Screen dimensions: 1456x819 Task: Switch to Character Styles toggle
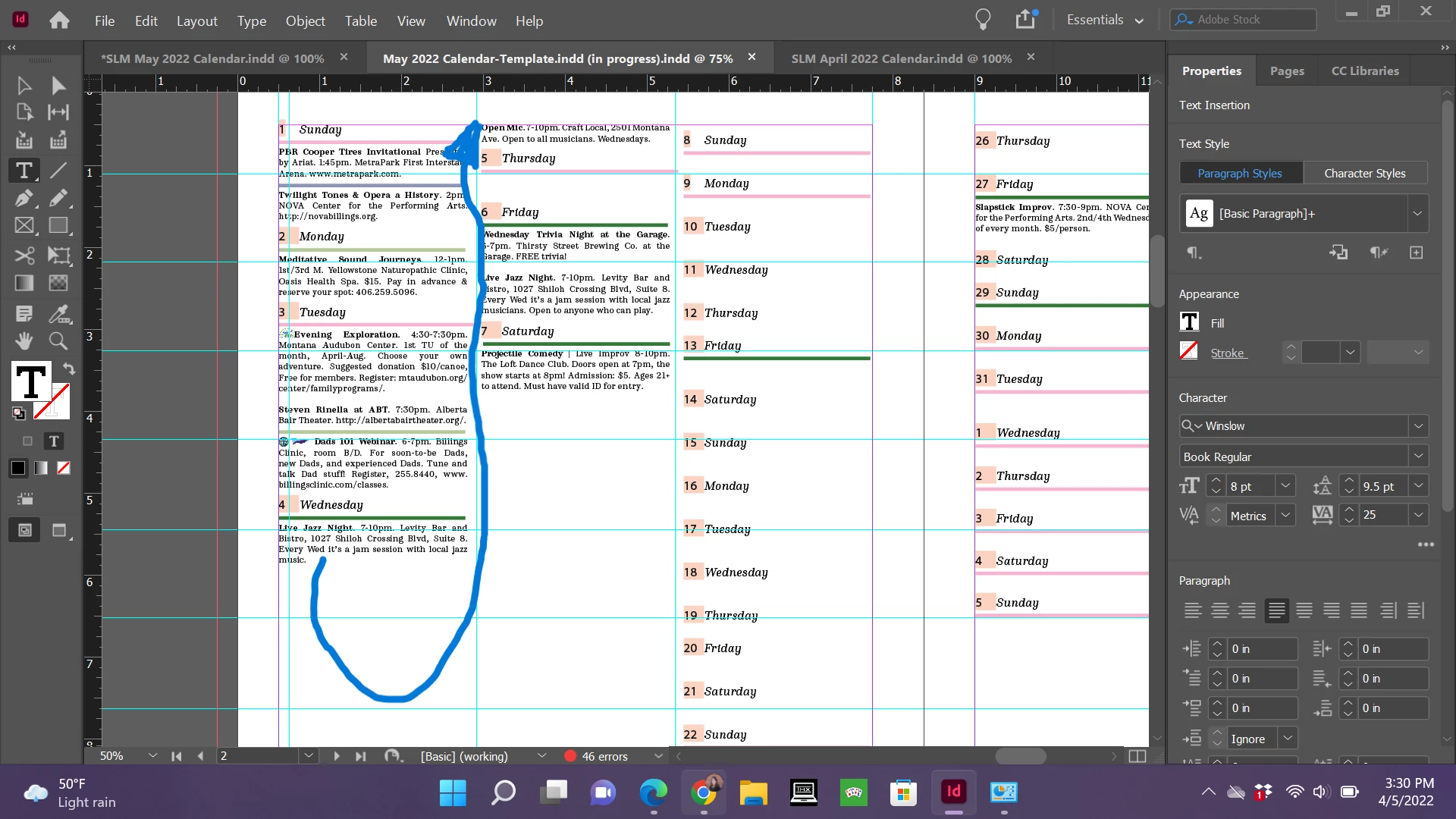tap(1364, 173)
